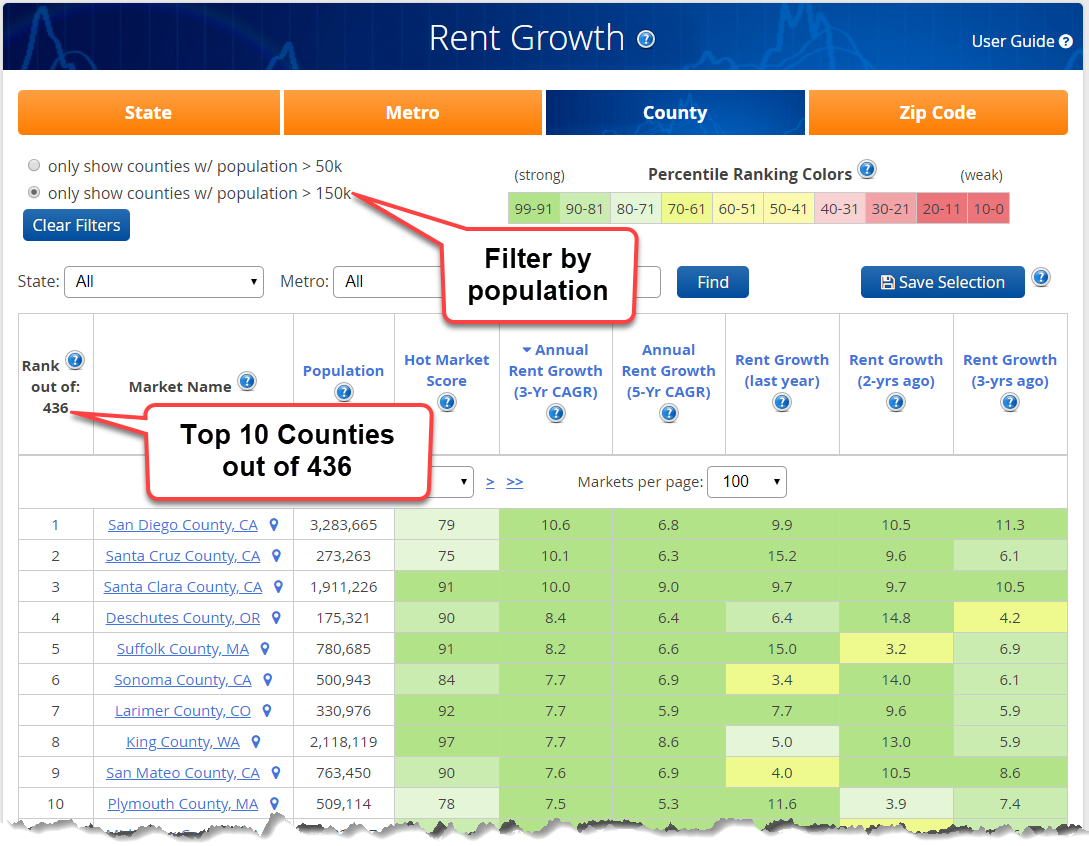Click Hot Market Score 97 cell
Viewport: 1089px width, 846px height.
(447, 742)
